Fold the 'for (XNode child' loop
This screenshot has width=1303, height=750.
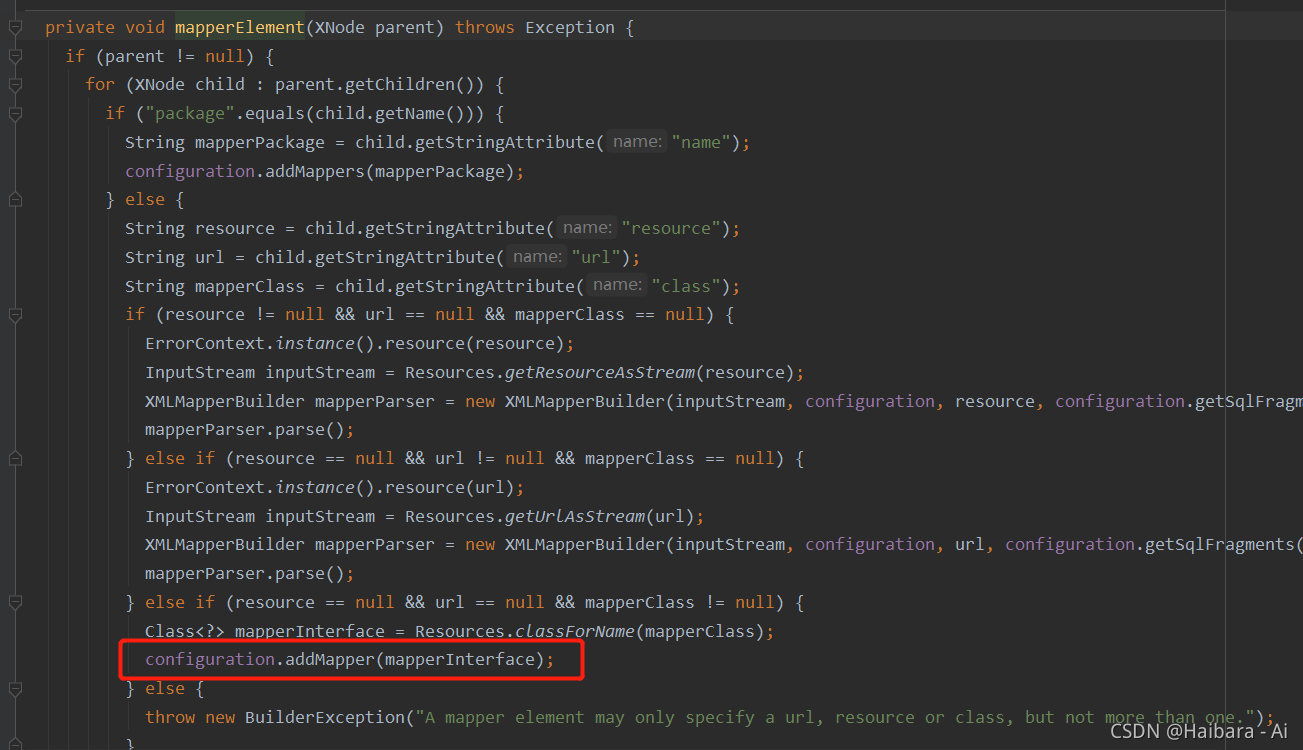[15, 86]
